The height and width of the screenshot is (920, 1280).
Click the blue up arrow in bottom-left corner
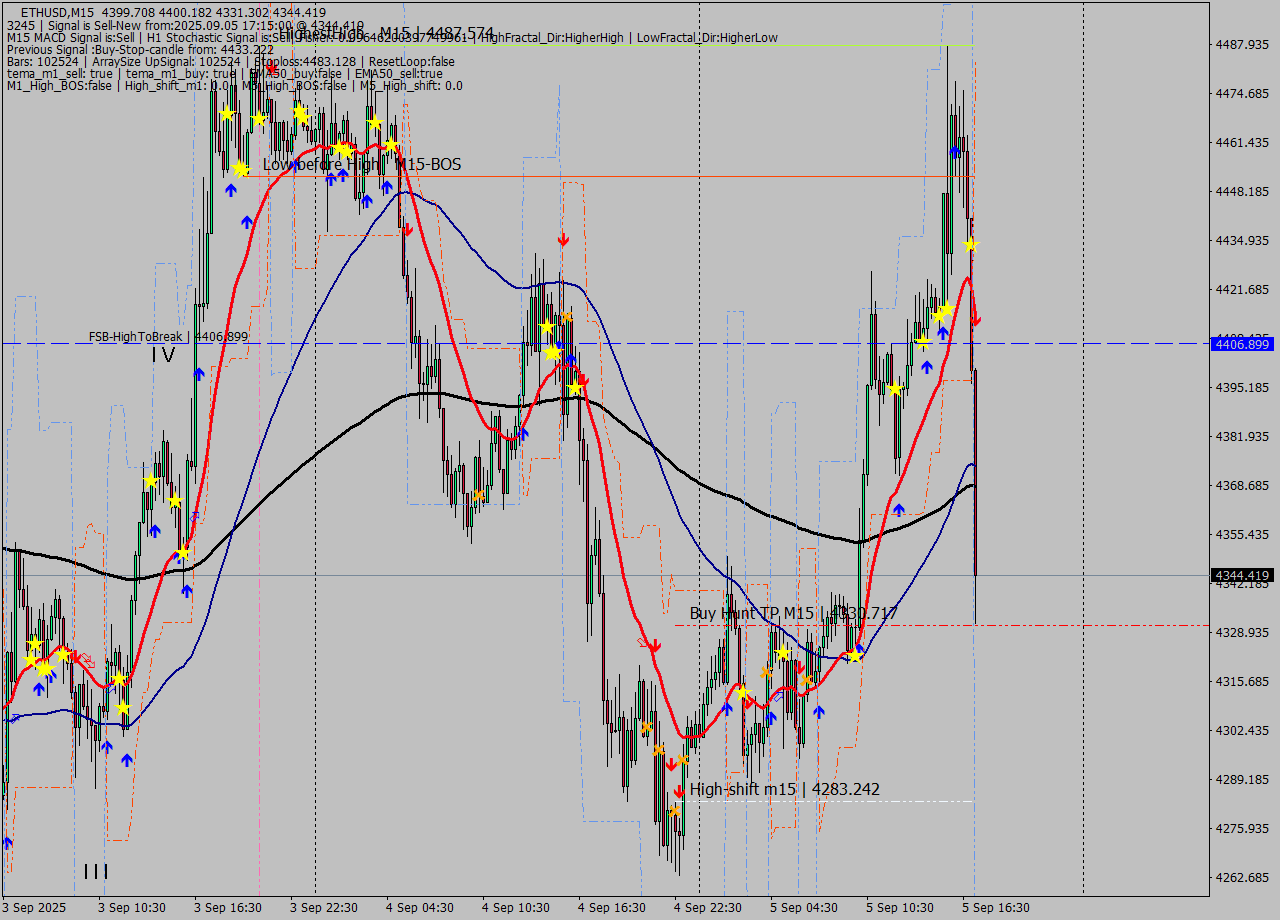coord(8,843)
